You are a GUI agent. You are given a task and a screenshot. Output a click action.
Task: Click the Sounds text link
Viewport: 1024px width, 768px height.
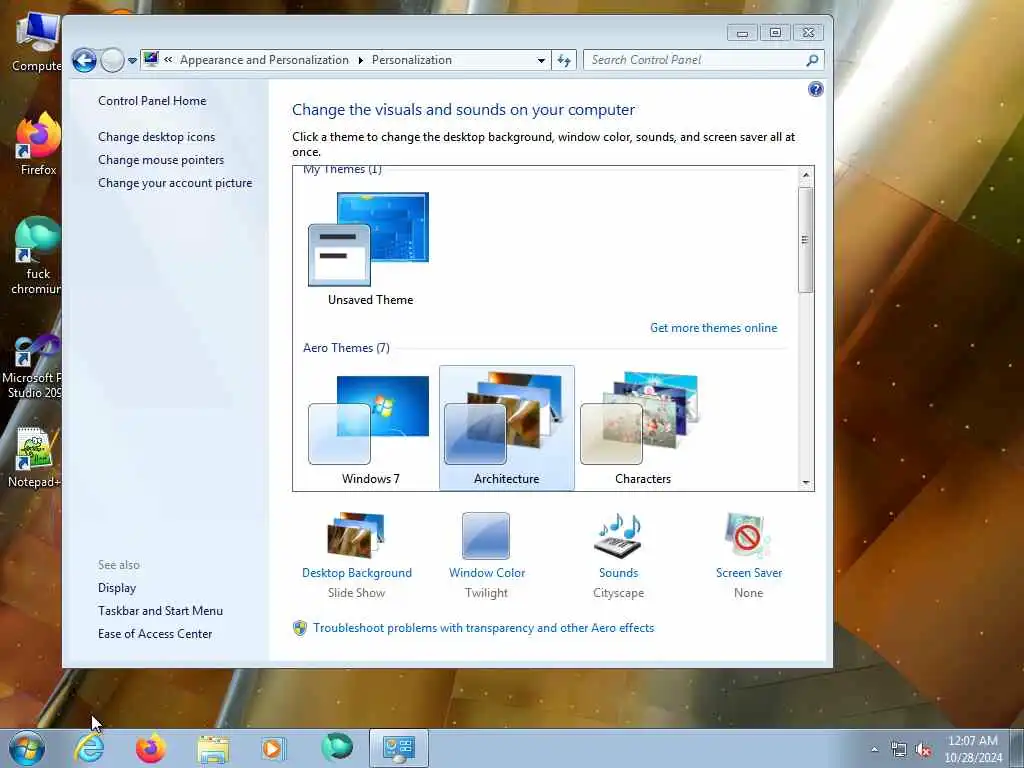click(618, 573)
